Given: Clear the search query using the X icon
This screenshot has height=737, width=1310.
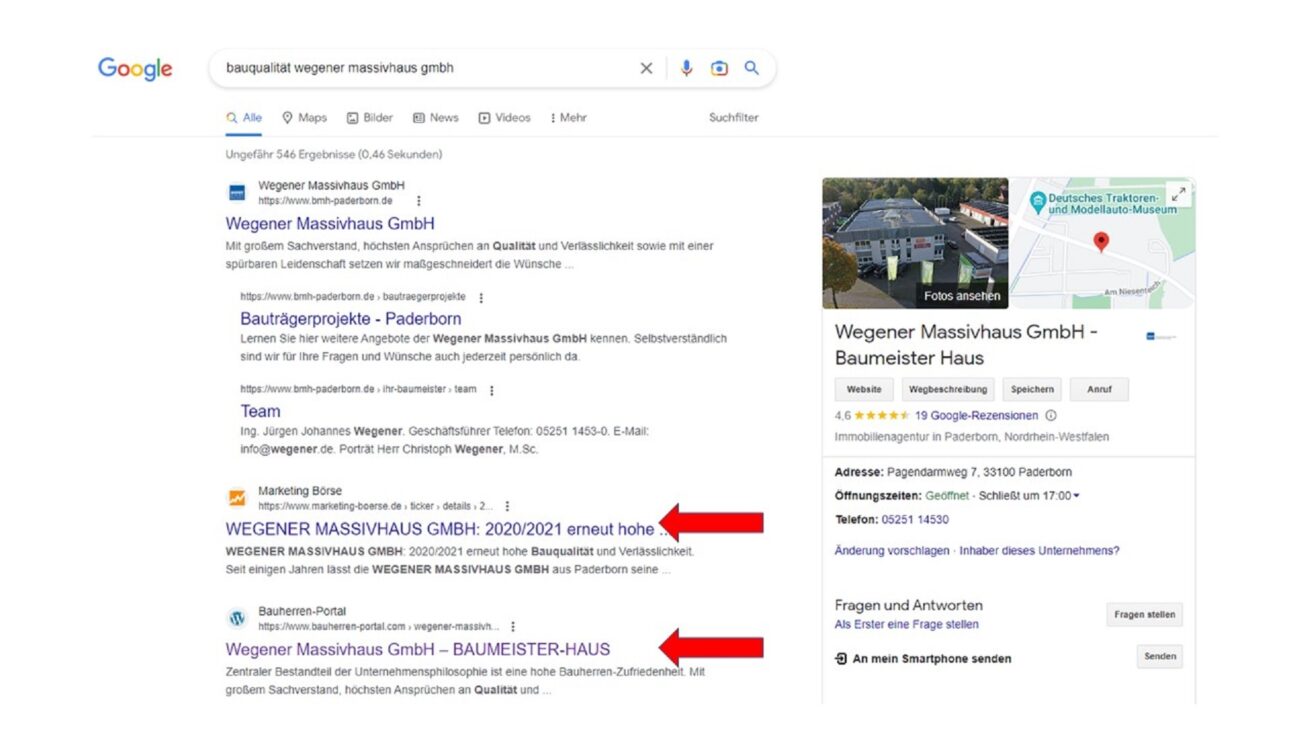Looking at the screenshot, I should click(x=646, y=68).
